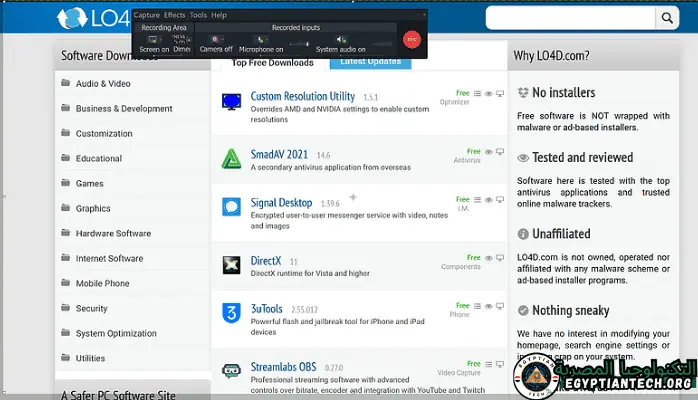Screen dimensions: 698x400
Task: Toggle the Screen on recording icon
Action: pyautogui.click(x=153, y=40)
